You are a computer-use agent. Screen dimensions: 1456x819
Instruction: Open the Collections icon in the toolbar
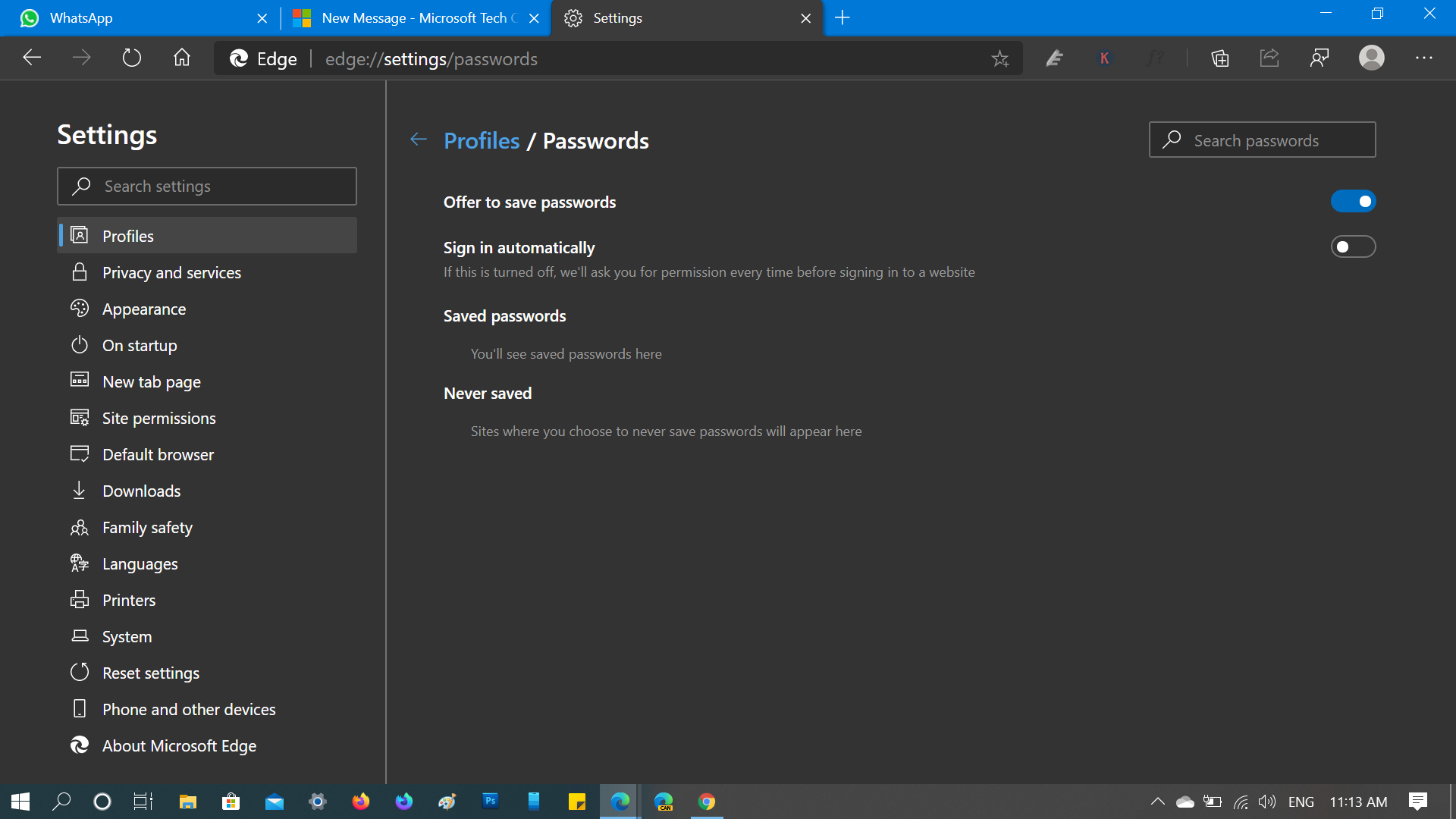(1220, 58)
